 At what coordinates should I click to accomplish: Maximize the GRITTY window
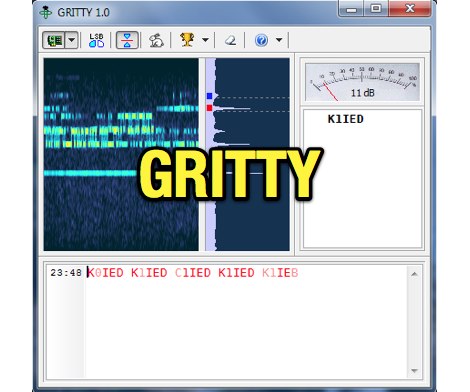pyautogui.click(x=376, y=8)
